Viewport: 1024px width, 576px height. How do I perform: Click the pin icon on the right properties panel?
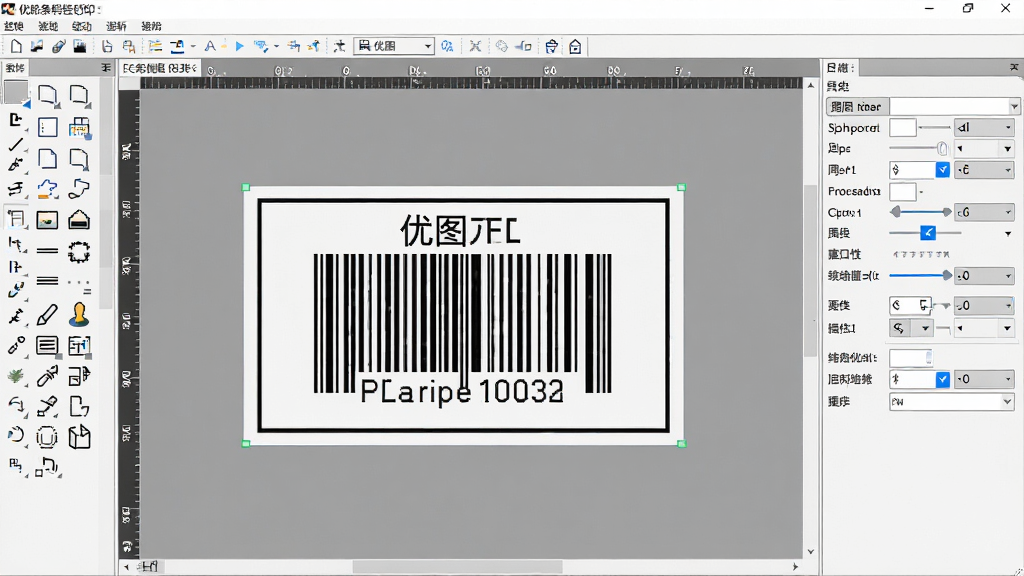tap(1014, 67)
